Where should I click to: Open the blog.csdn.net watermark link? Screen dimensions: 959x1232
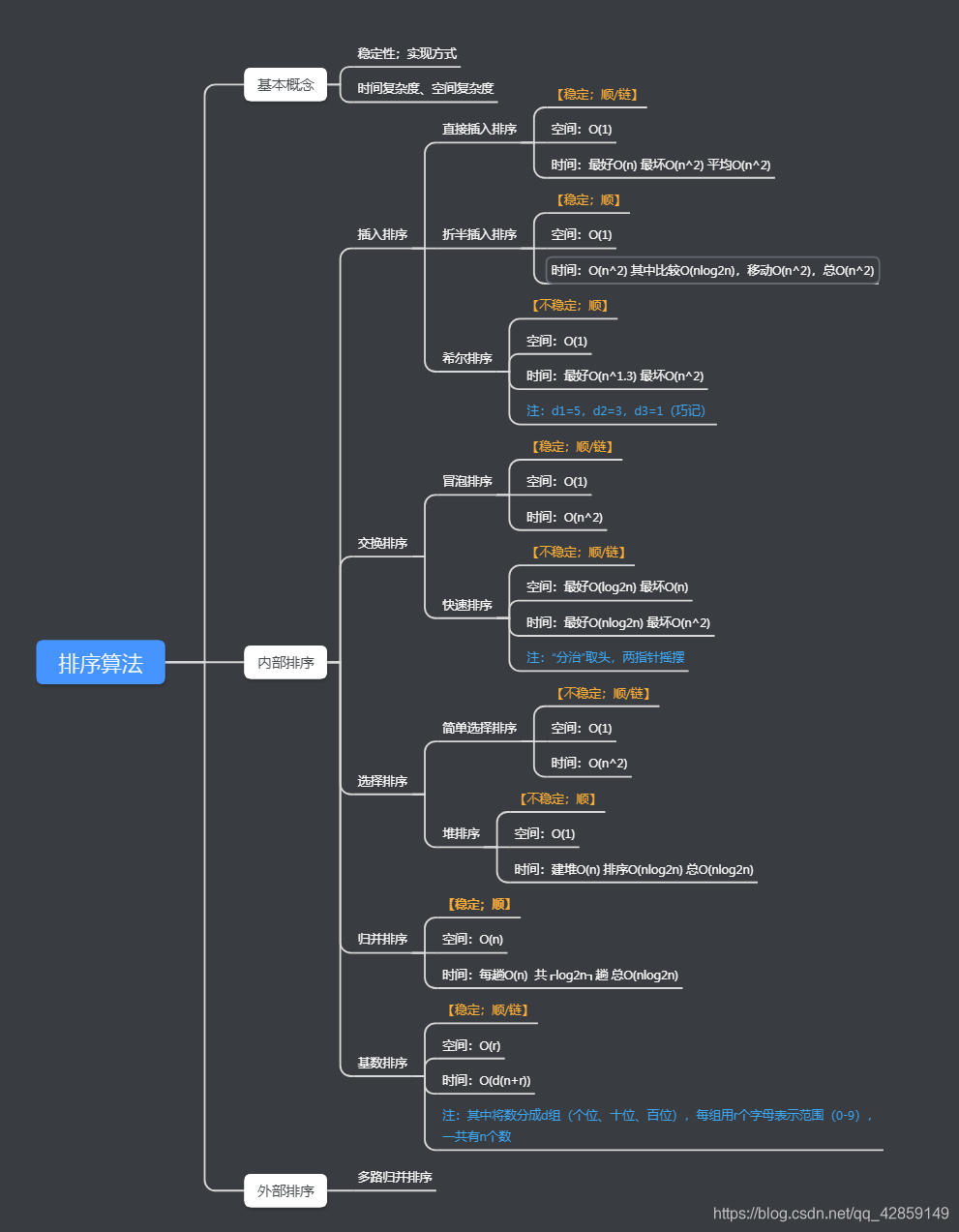(831, 1214)
